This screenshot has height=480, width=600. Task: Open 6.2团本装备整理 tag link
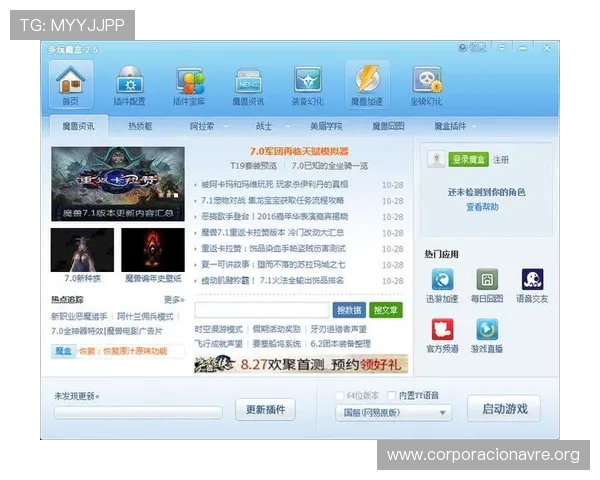click(341, 344)
